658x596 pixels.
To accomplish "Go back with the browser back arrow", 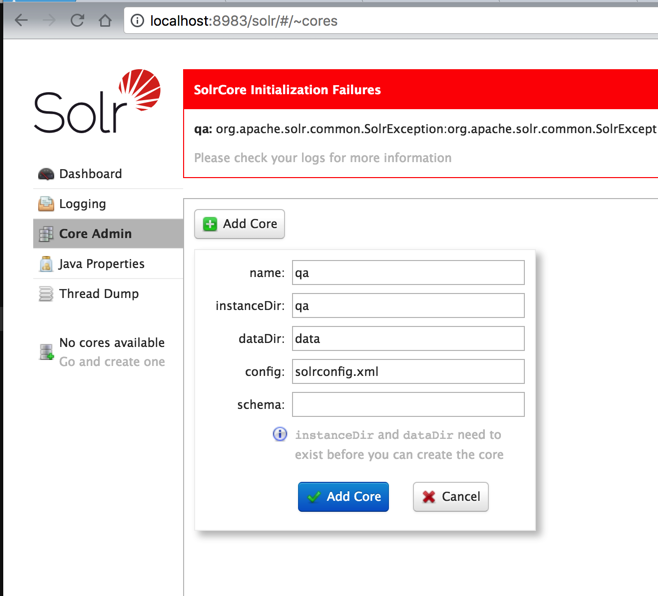I will (21, 20).
